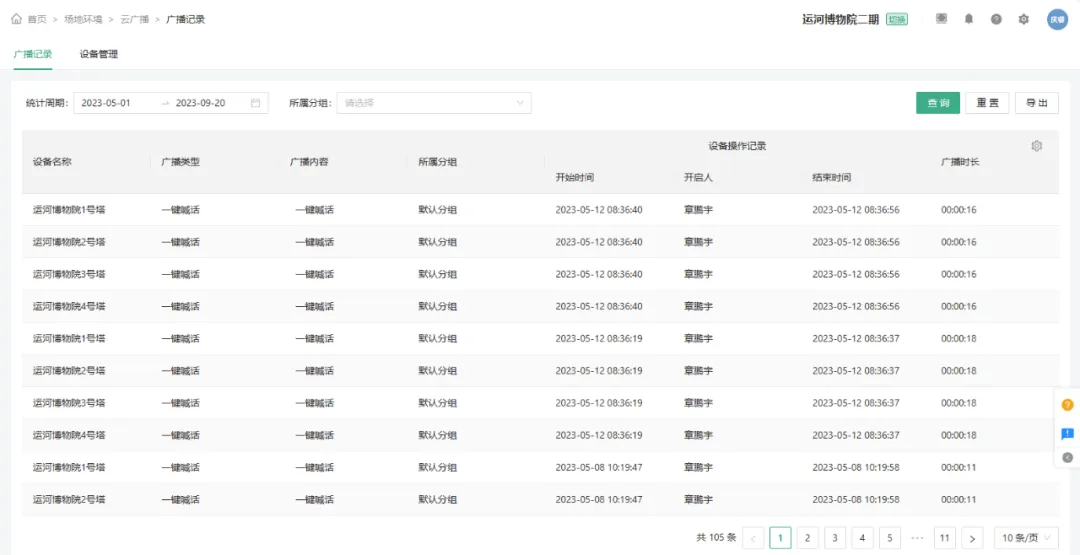Go to page 2
Screen dimensions: 1080x555
(808, 538)
